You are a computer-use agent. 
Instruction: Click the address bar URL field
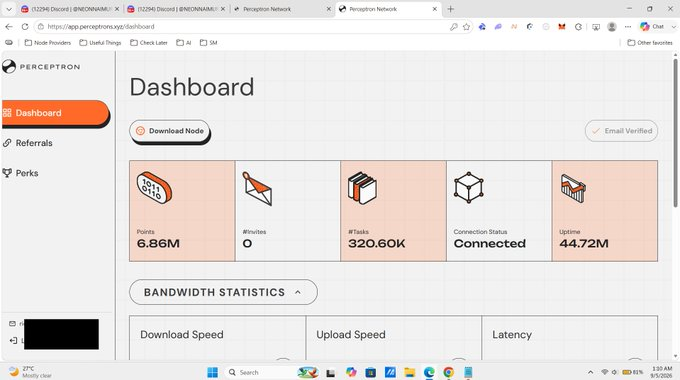pos(243,27)
